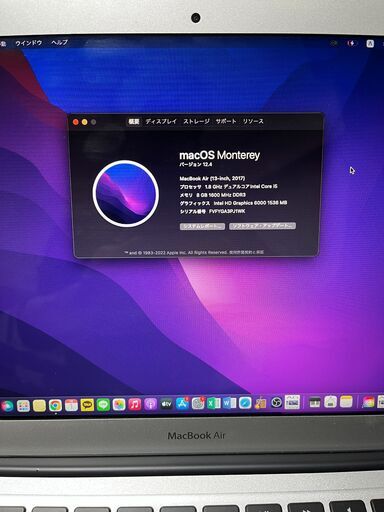Open the Apple TV app
Screen dimensions: 384x512
tap(166, 404)
